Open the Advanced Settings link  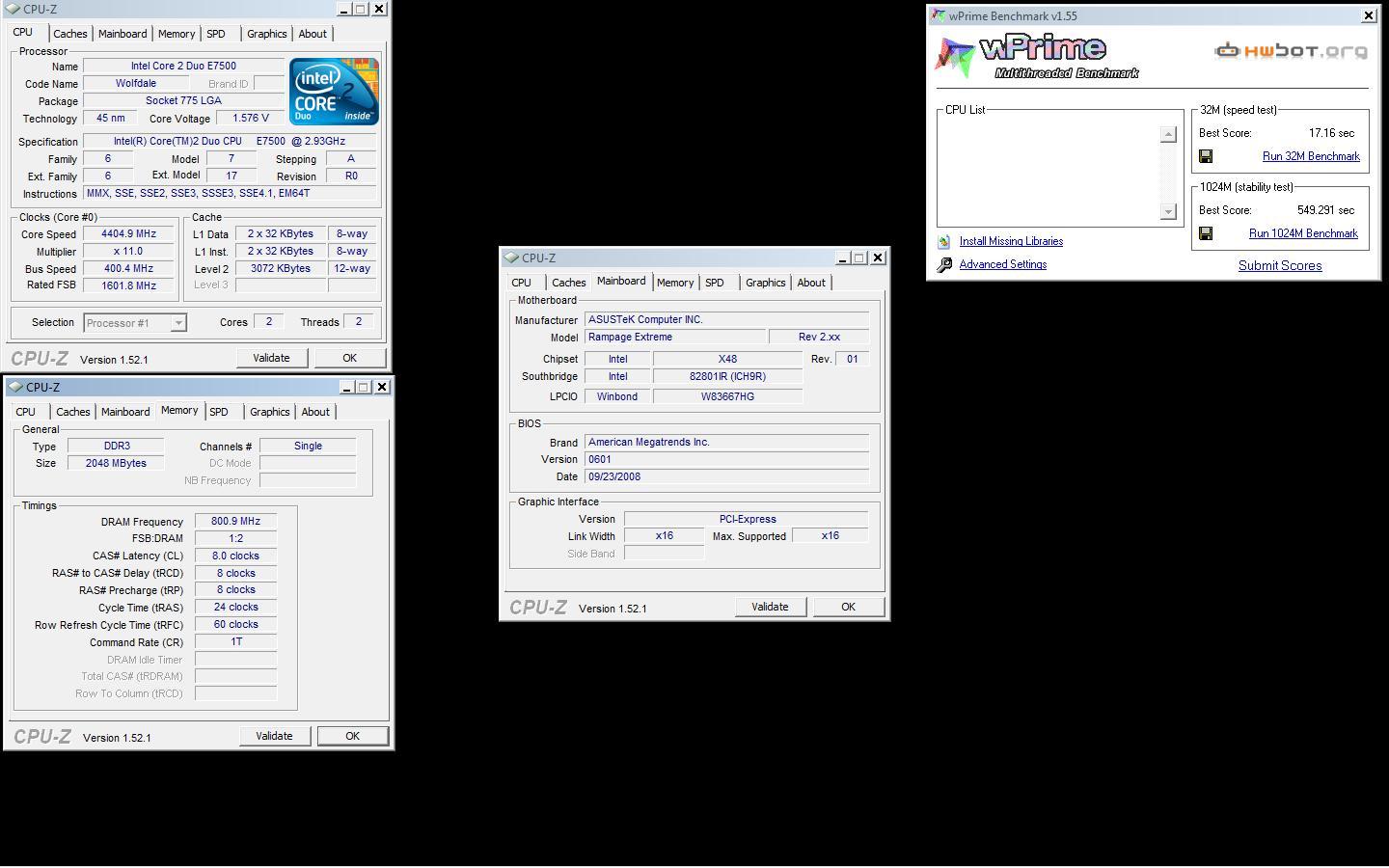coord(1003,264)
